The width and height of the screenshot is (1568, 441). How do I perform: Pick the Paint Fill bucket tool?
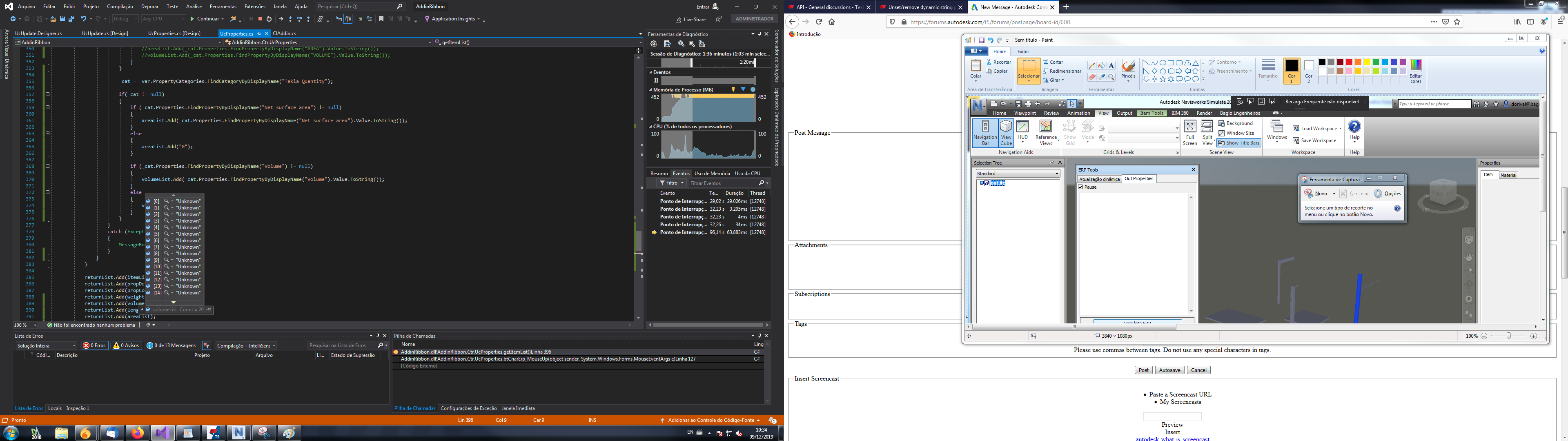click(x=1102, y=66)
